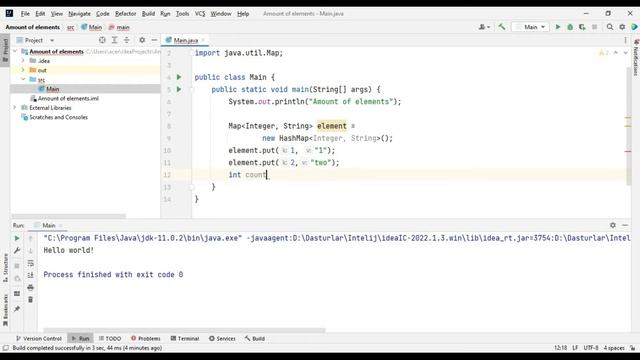Image resolution: width=640 pixels, height=360 pixels.
Task: Select the Main tab in Run panel
Action: click(x=48, y=225)
